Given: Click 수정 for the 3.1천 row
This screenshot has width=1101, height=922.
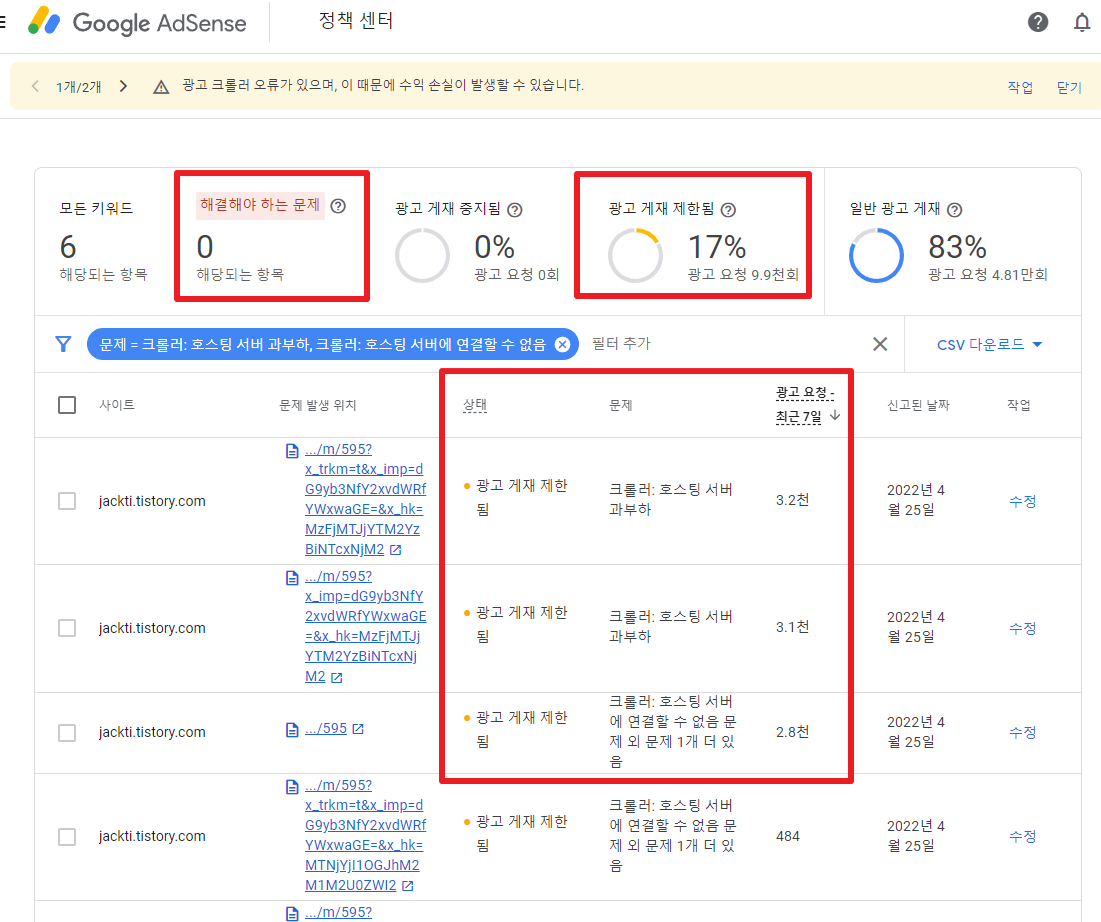Looking at the screenshot, I should click(1022, 628).
